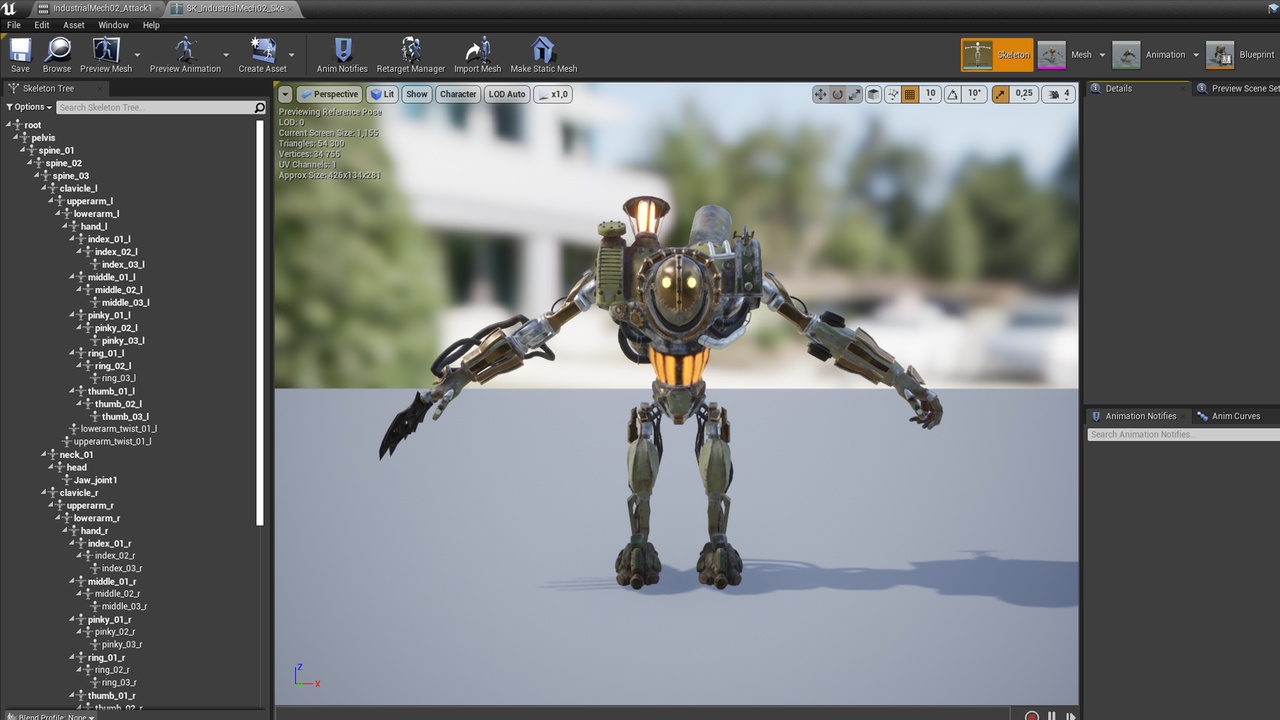This screenshot has width=1280, height=720.
Task: Toggle scale snapping button
Action: (1000, 94)
